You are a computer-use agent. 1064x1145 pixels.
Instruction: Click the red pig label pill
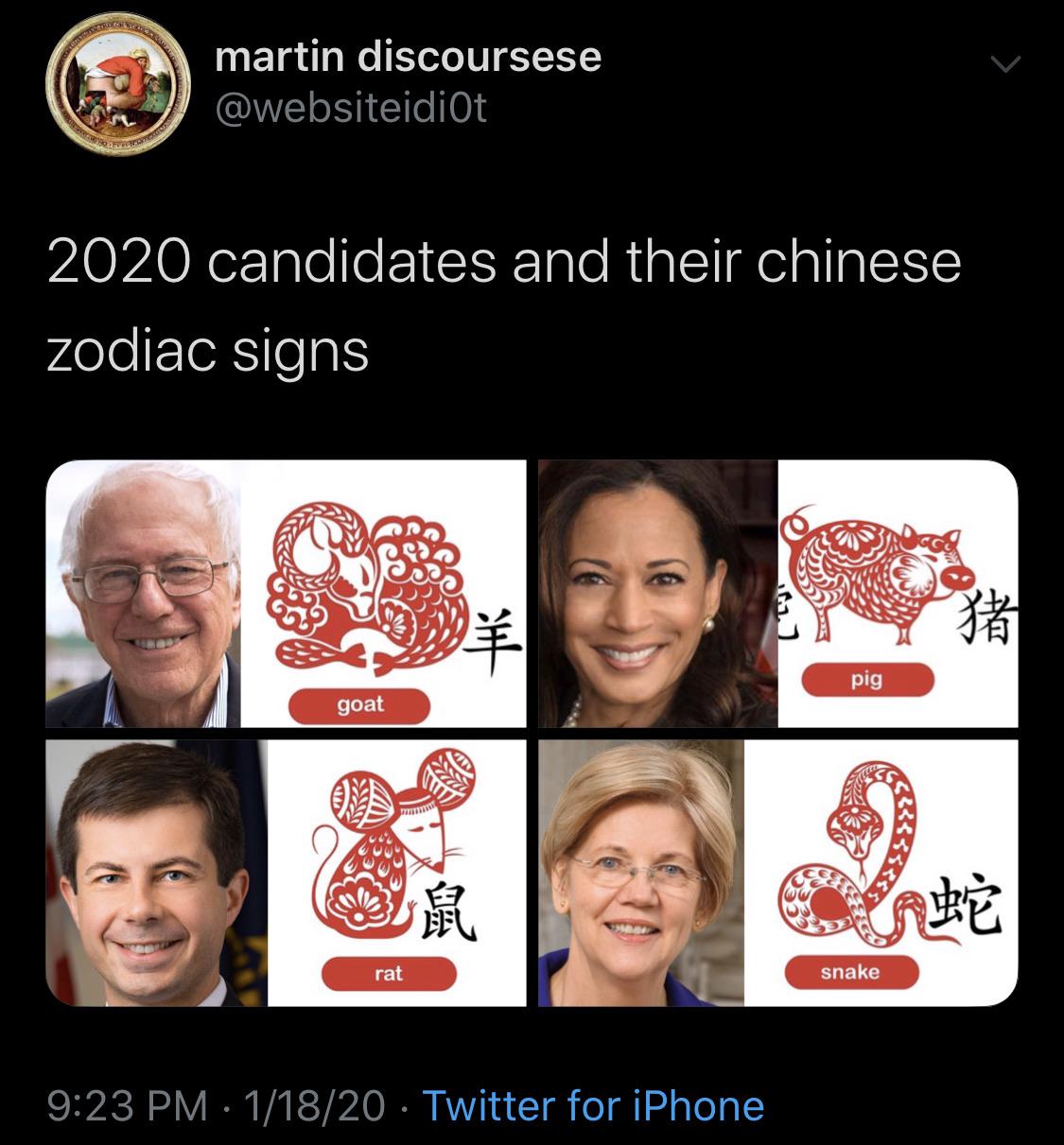[868, 679]
